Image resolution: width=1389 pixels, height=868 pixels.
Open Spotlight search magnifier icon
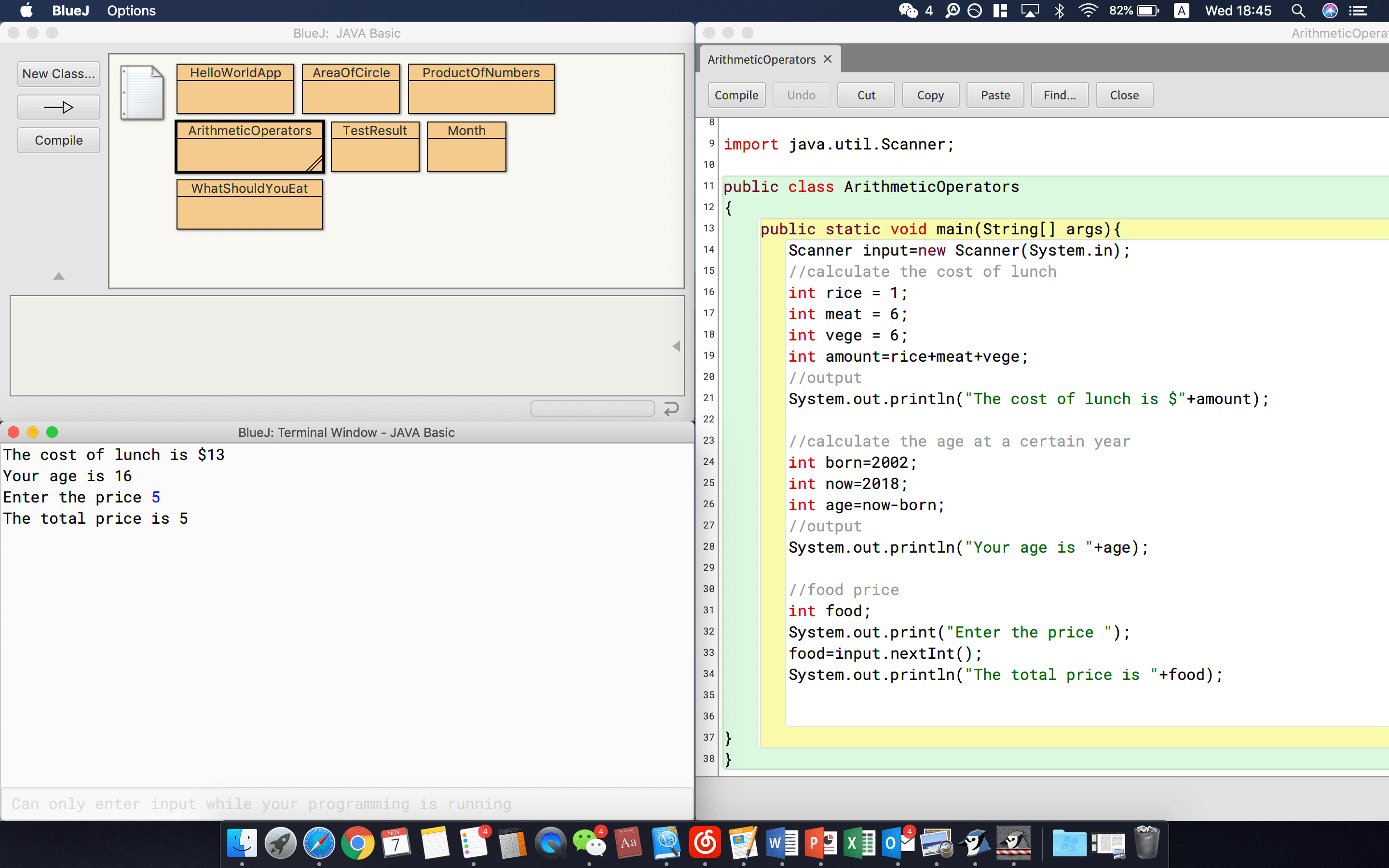[1298, 11]
